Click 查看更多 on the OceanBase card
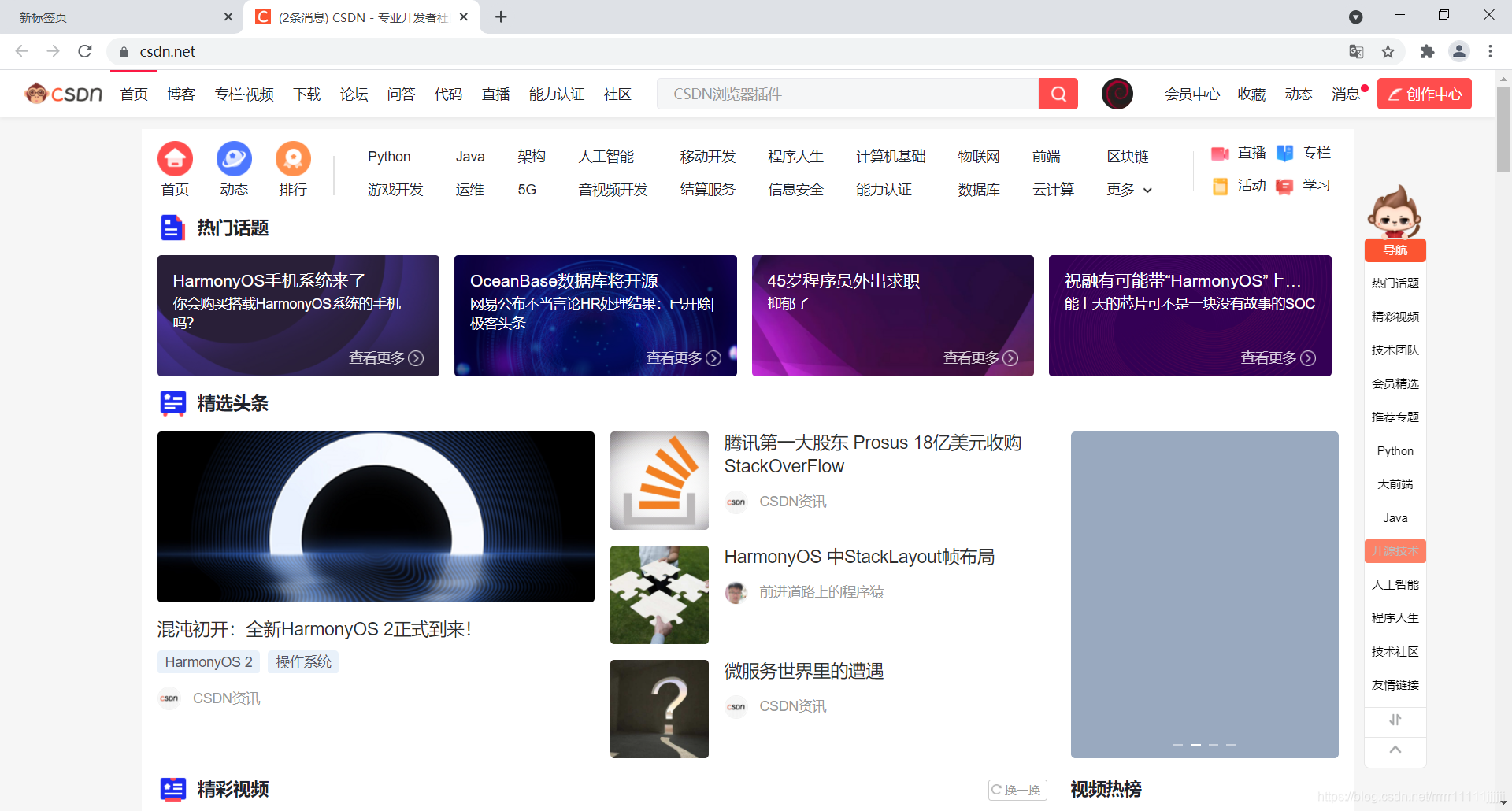 [684, 358]
